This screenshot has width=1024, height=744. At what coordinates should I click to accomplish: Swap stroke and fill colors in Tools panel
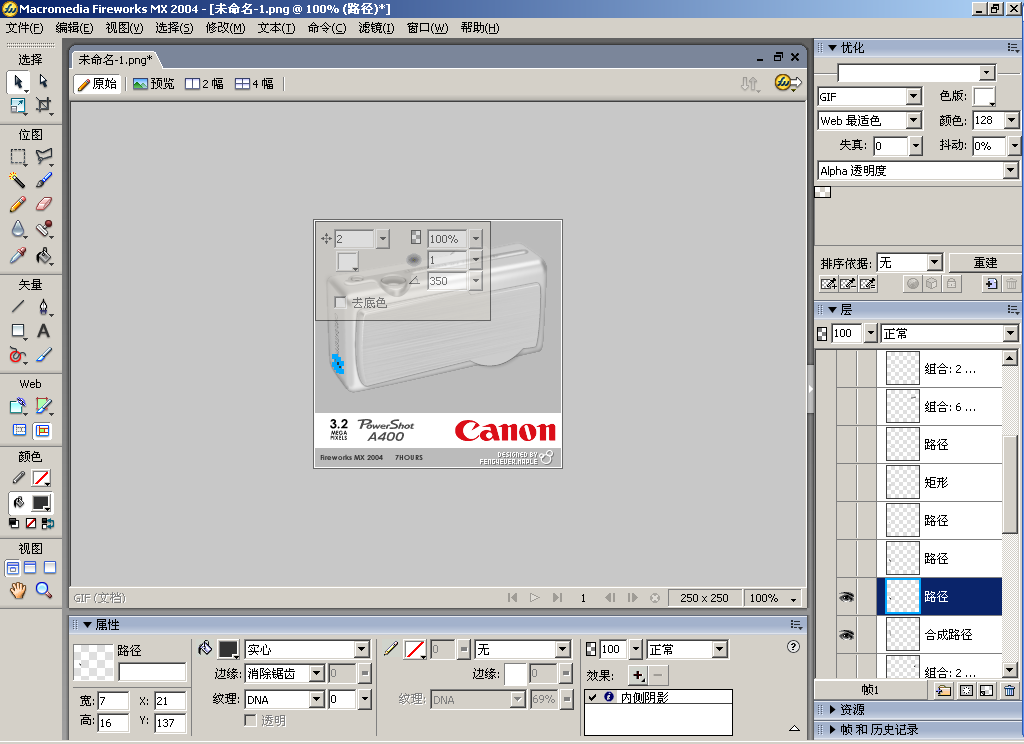coord(48,523)
